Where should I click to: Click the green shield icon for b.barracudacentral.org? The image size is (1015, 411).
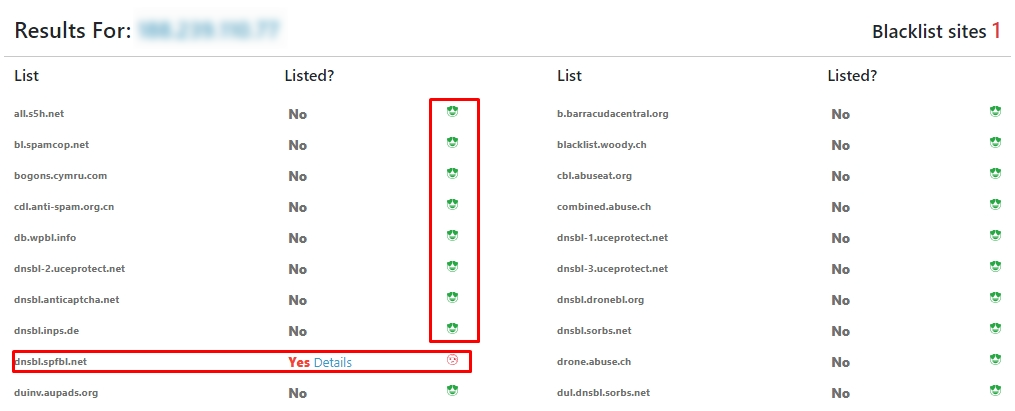[x=995, y=111]
